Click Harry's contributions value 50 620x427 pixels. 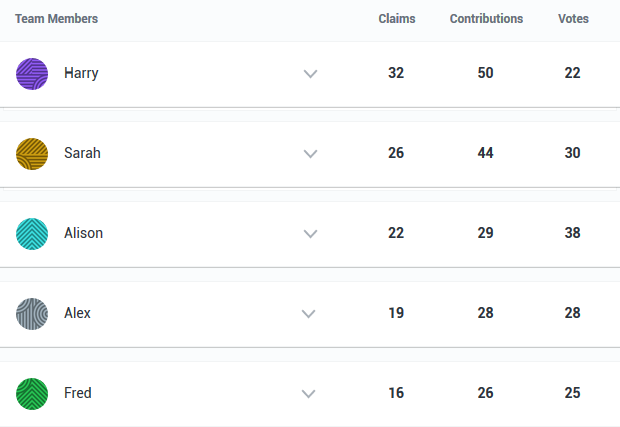486,73
